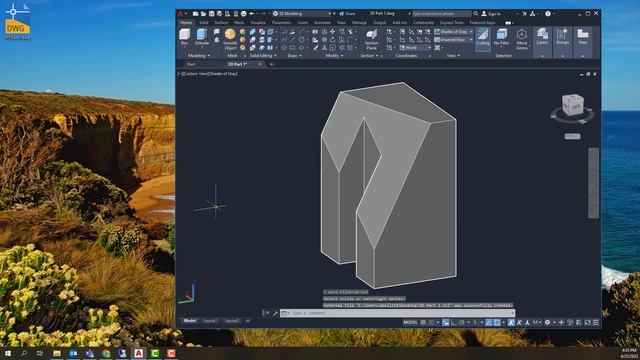Open the Unsaved View dropdown

(453, 40)
